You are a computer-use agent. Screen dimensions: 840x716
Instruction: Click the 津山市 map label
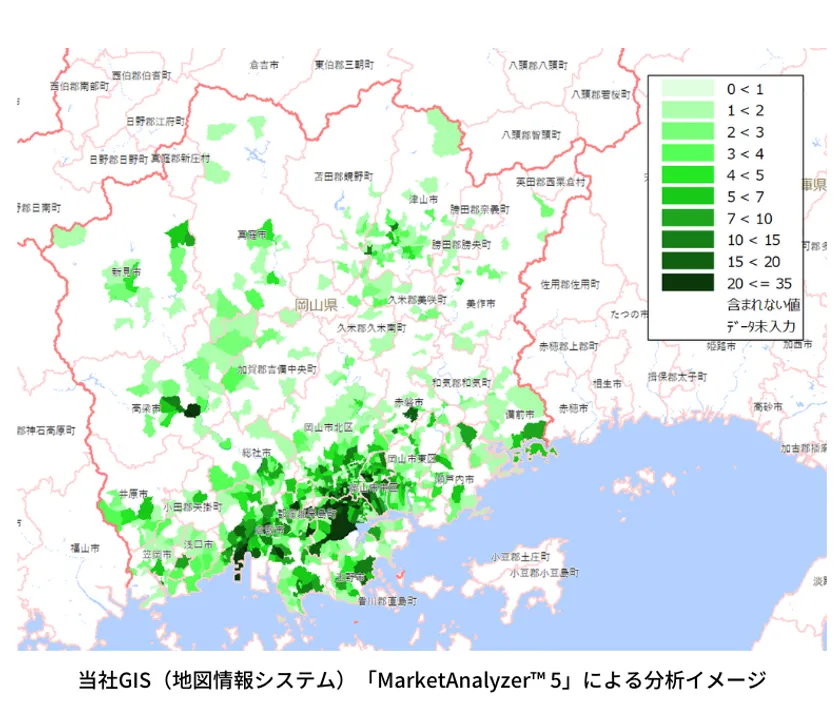point(424,199)
